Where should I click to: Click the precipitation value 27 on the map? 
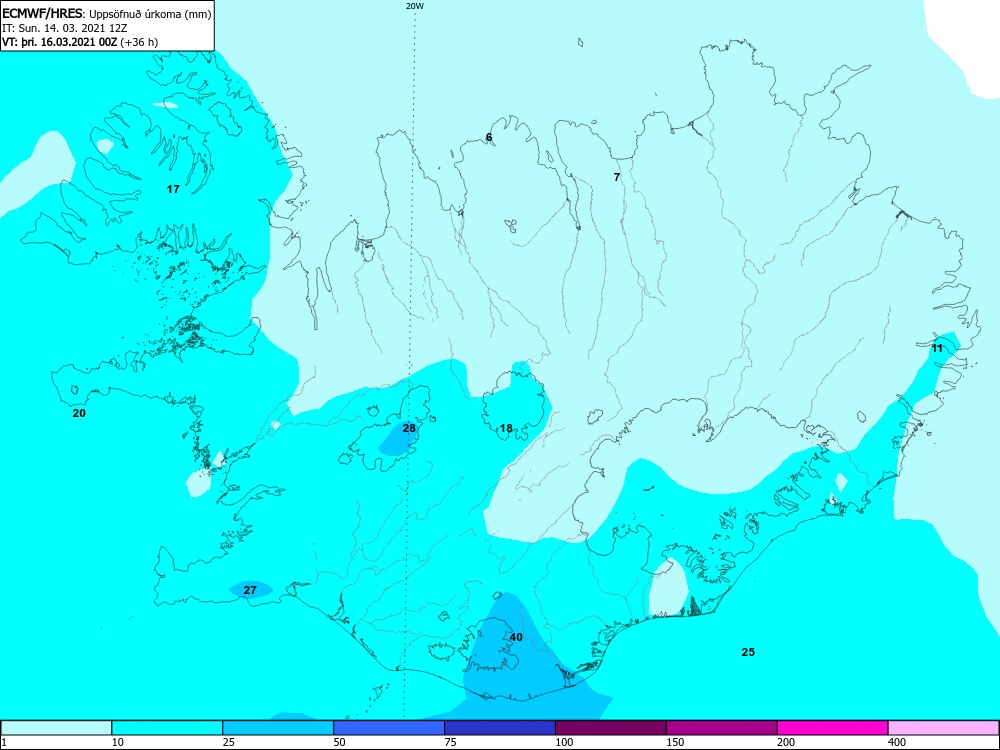point(250,590)
